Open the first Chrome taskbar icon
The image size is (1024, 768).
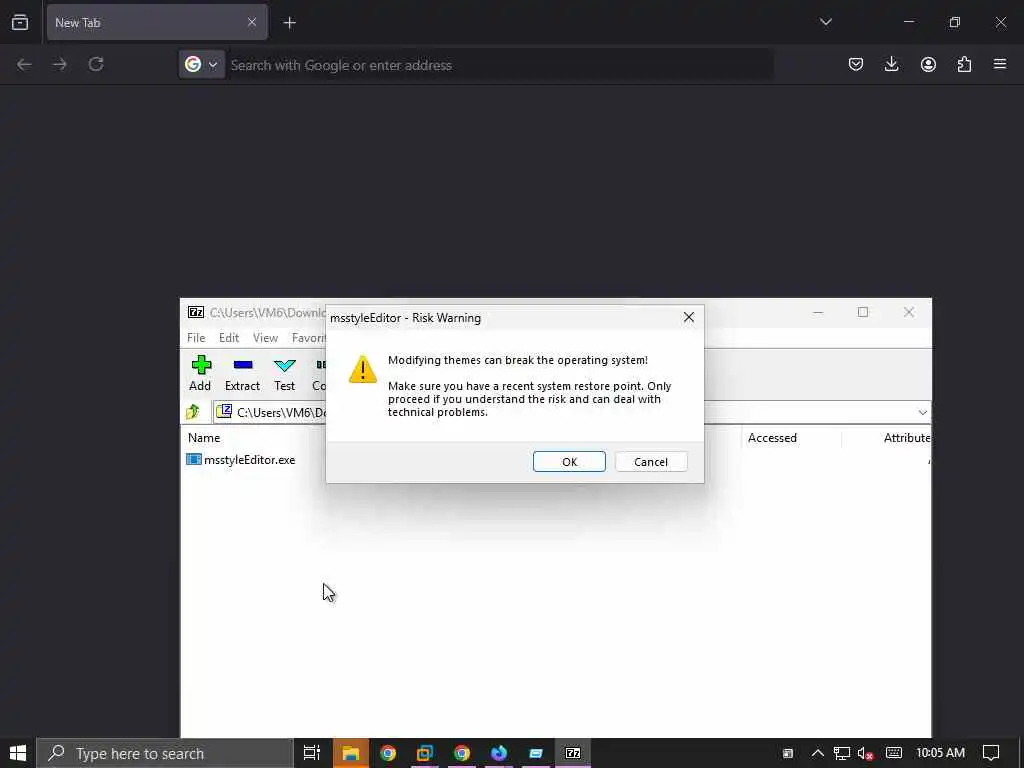tap(388, 753)
